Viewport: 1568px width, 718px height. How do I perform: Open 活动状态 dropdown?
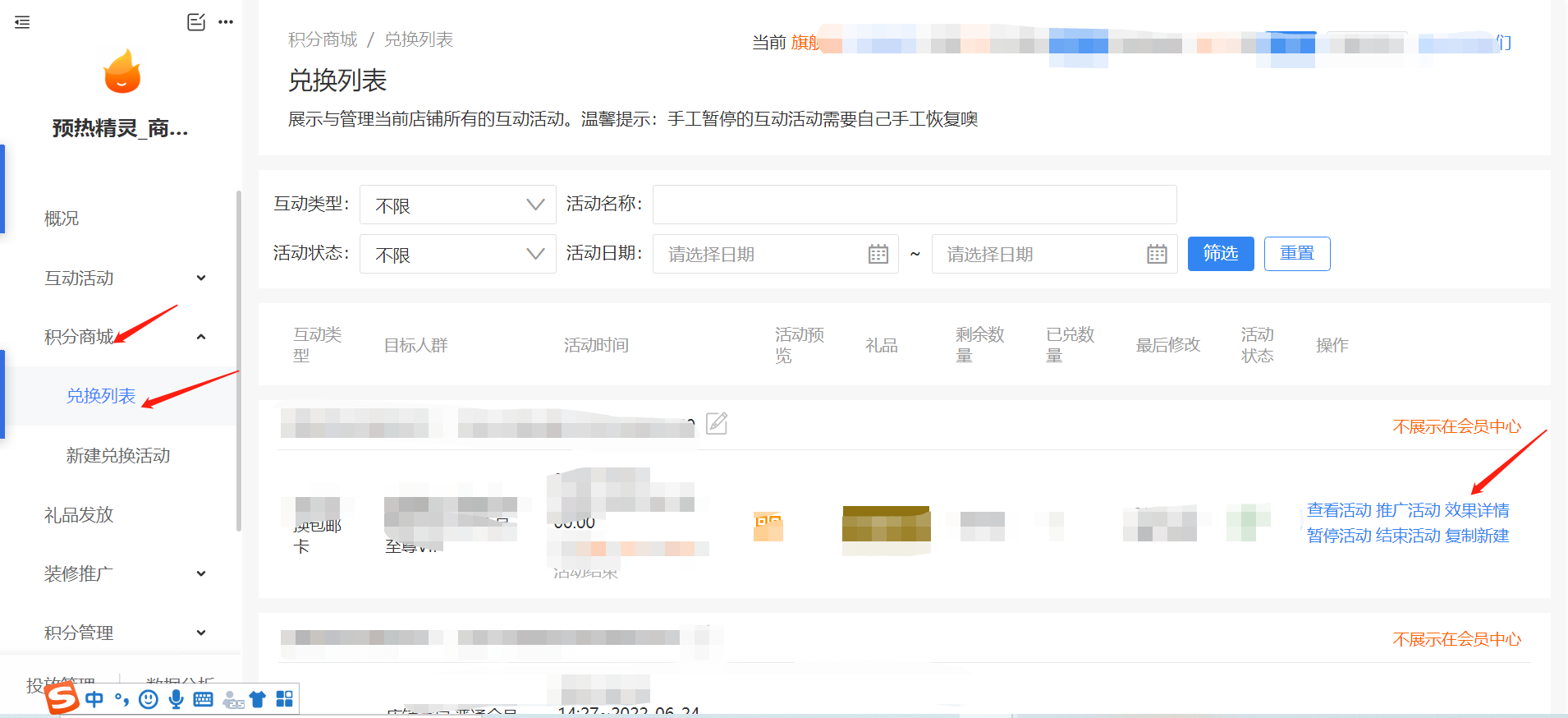458,254
